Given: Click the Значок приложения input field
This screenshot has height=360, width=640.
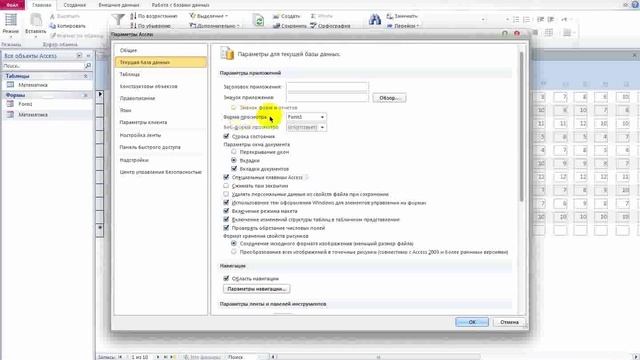Looking at the screenshot, I should [328, 98].
